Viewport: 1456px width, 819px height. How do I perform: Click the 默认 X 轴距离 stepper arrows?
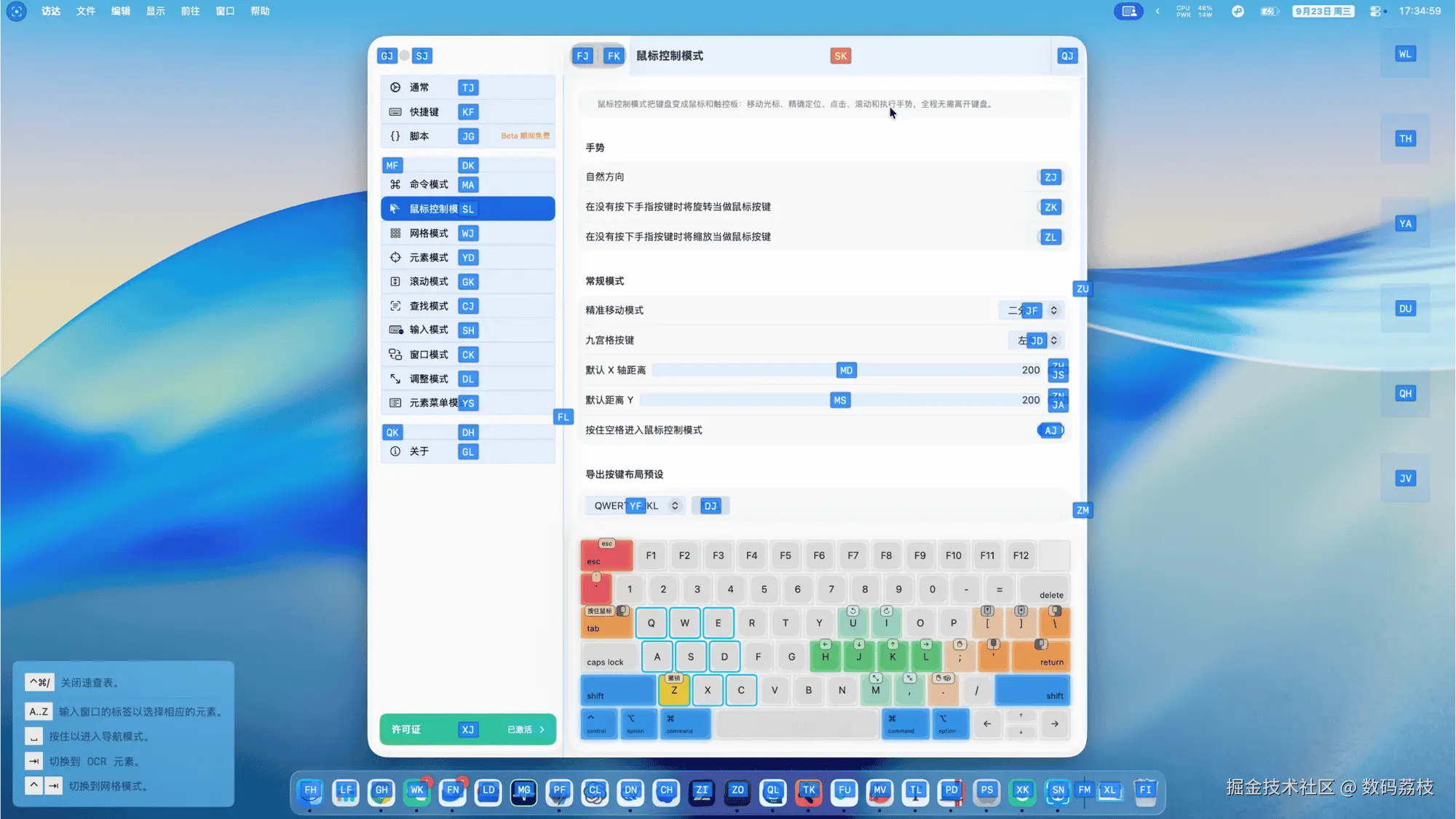pyautogui.click(x=1058, y=370)
